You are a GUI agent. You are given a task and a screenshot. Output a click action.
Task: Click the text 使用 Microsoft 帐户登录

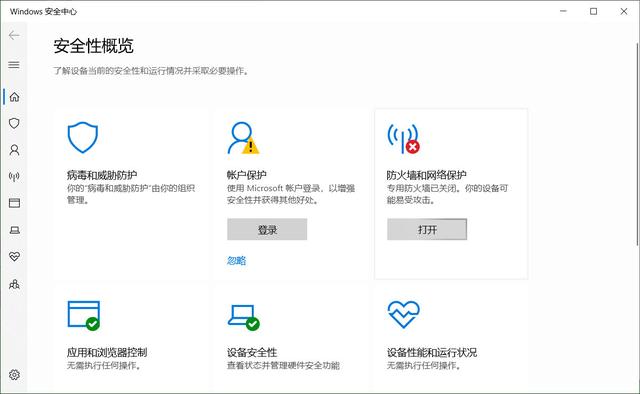coord(274,188)
